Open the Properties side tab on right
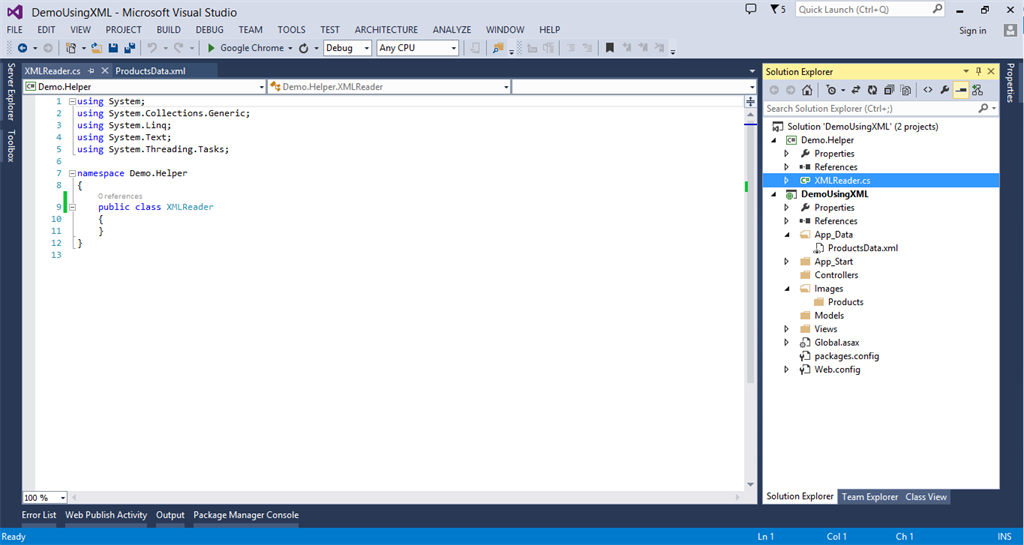1024x545 pixels. (x=1010, y=83)
